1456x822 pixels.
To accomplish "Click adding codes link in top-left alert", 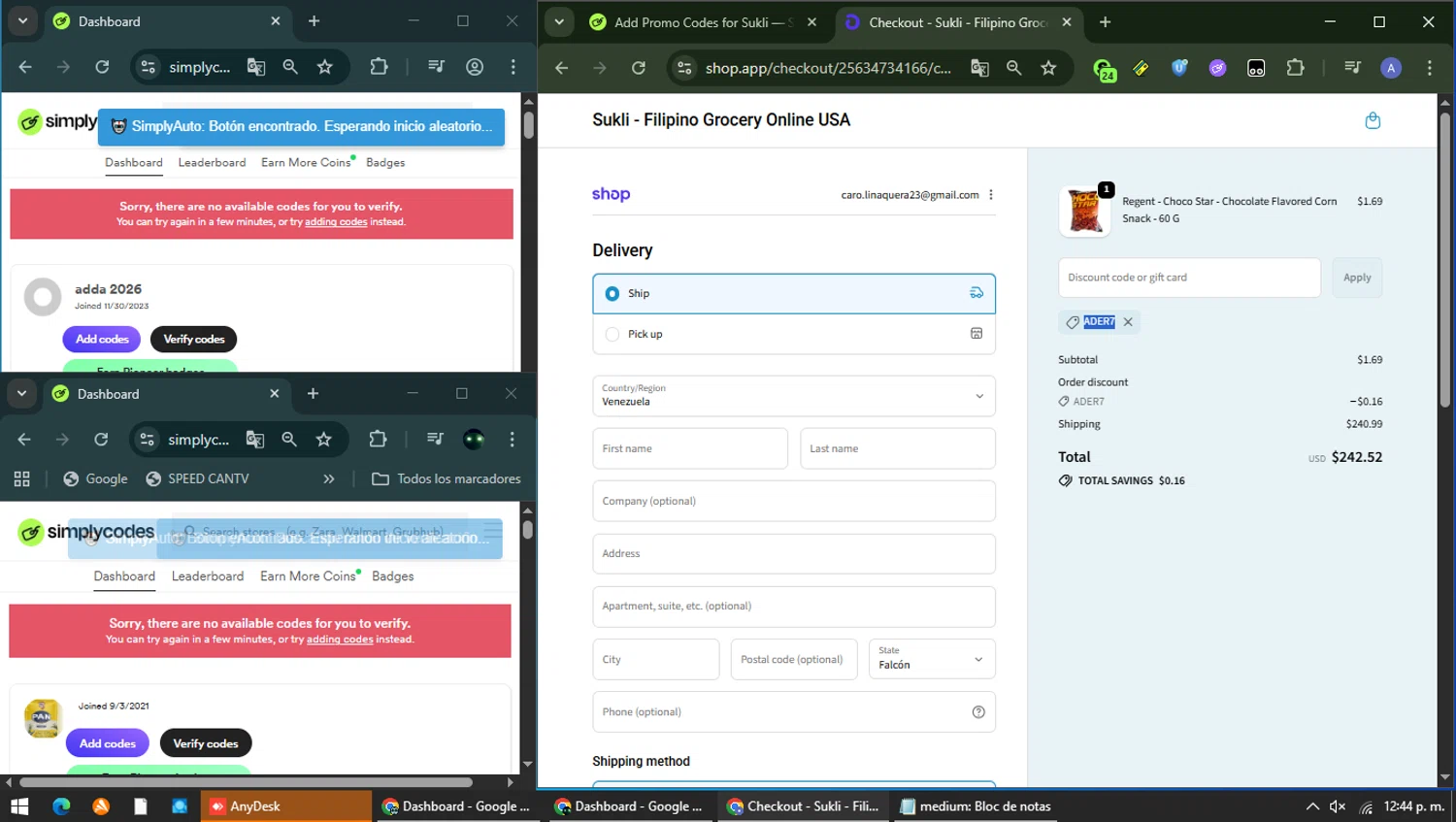I will pos(336,222).
